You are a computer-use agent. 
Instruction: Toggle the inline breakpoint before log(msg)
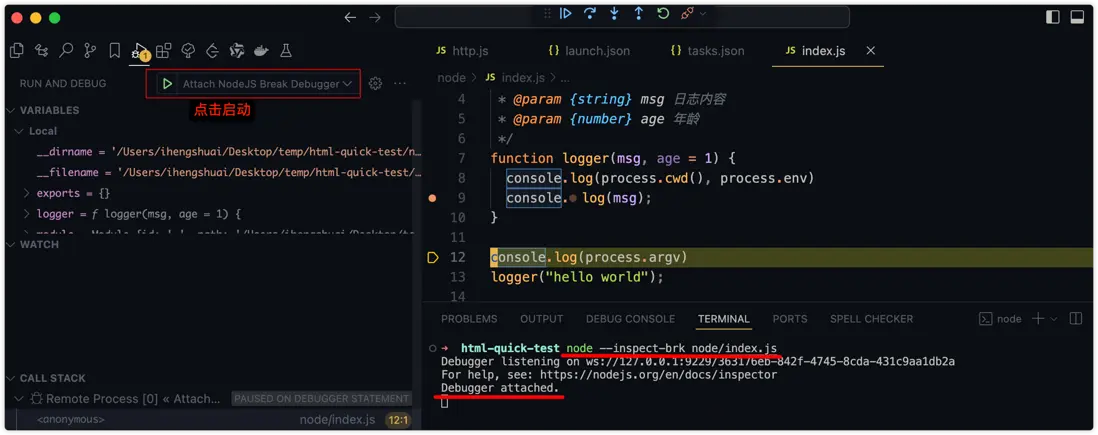tap(573, 198)
